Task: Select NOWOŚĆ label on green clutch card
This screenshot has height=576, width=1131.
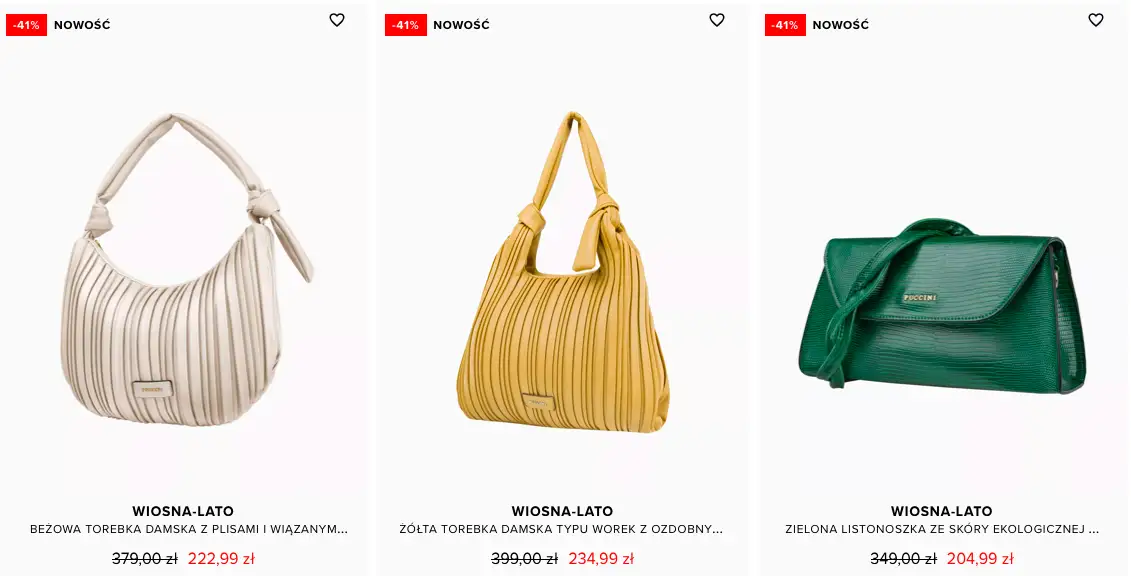Action: (841, 25)
